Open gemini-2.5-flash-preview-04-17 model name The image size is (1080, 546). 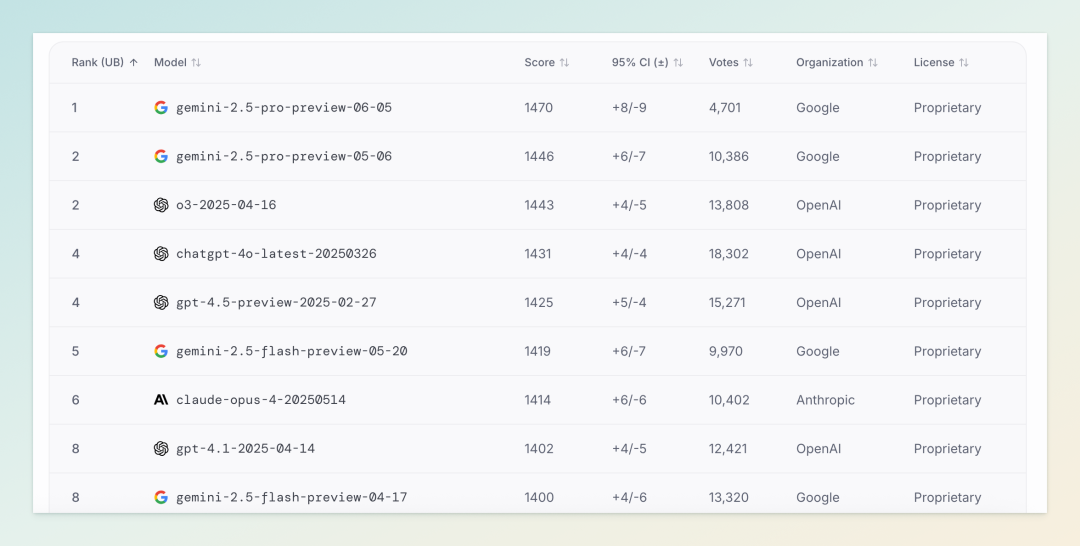tap(291, 497)
